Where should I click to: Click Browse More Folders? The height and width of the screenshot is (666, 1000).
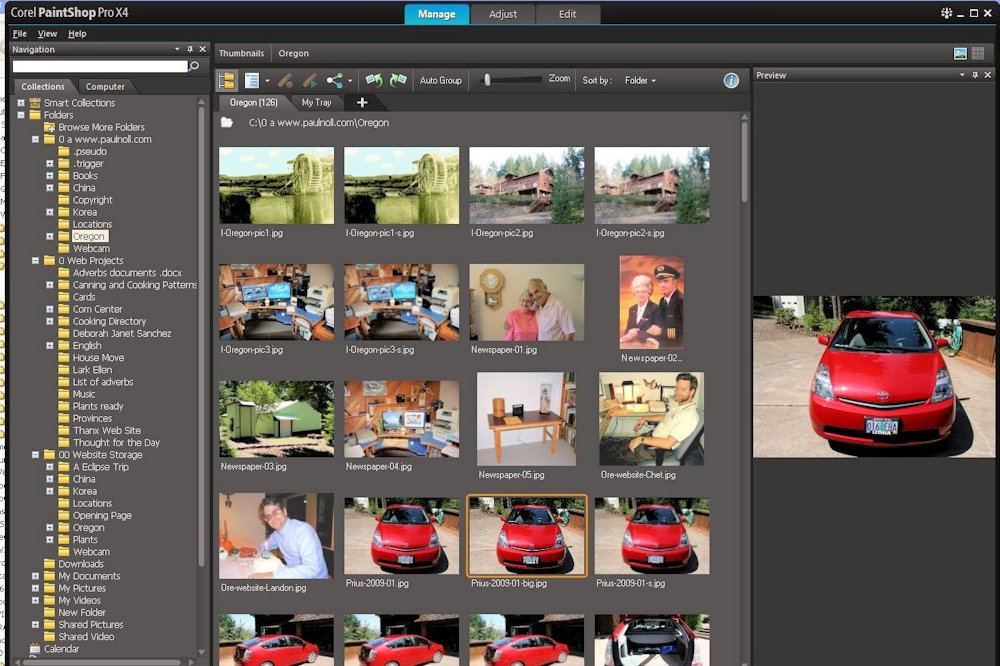point(101,127)
